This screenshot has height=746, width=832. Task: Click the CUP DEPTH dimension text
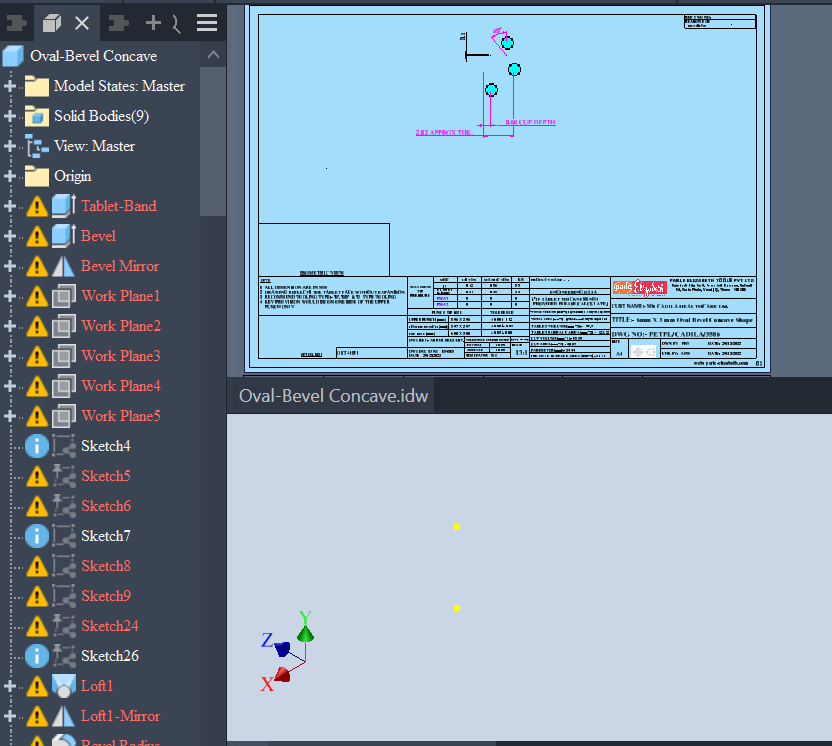(530, 122)
